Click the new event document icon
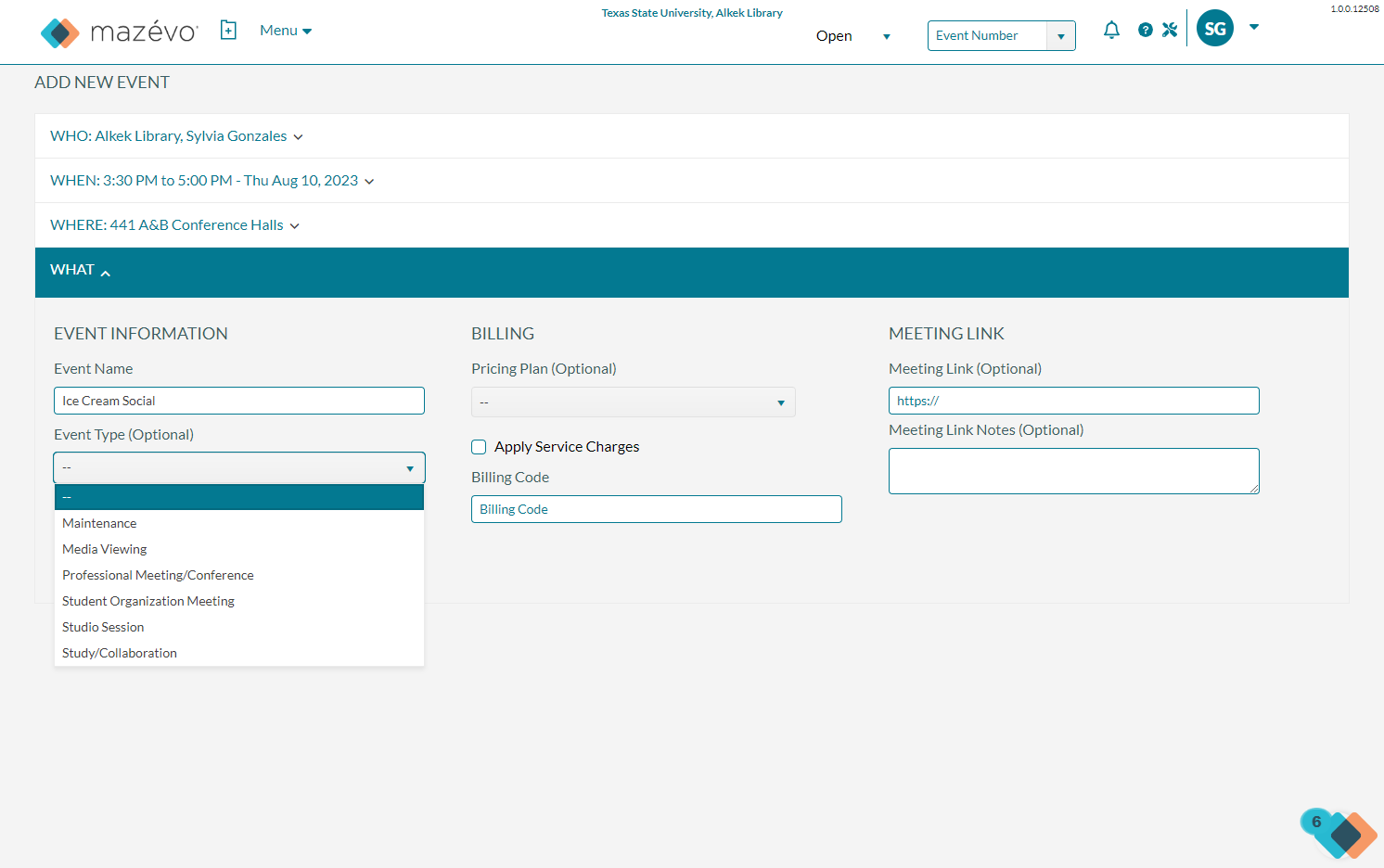This screenshot has height=868, width=1384. [228, 31]
